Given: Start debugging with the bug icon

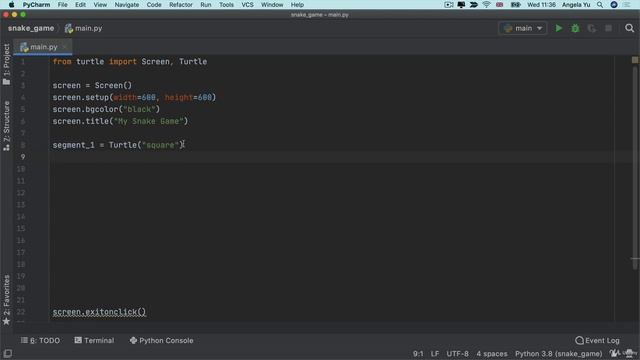Looking at the screenshot, I should click(x=575, y=28).
